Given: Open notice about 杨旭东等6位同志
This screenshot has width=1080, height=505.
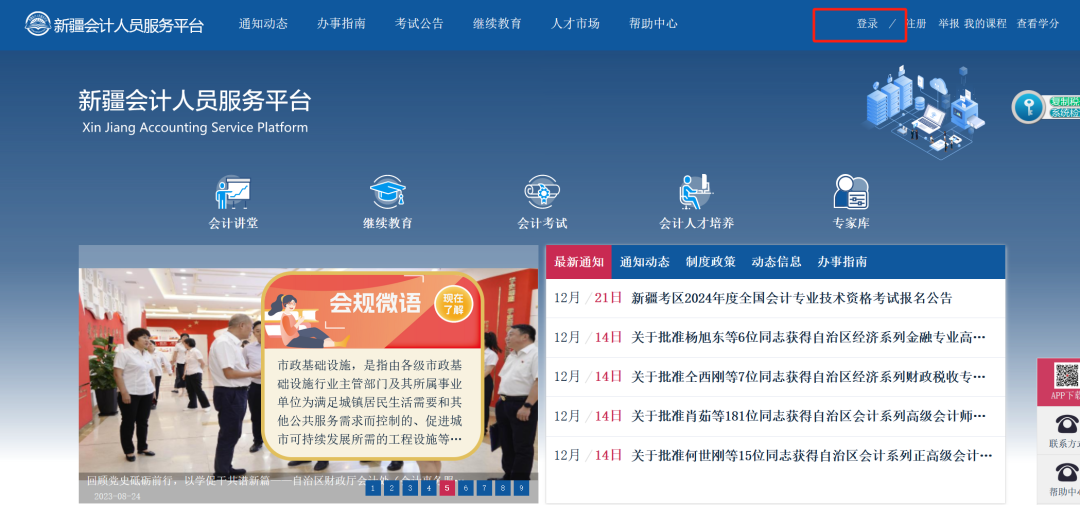Looking at the screenshot, I should click(x=809, y=338).
